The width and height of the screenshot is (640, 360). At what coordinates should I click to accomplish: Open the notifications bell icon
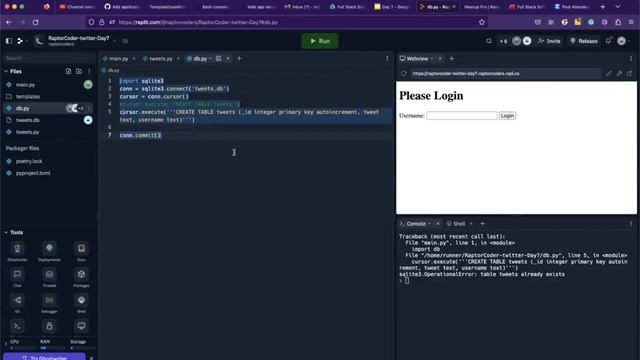tap(608, 40)
